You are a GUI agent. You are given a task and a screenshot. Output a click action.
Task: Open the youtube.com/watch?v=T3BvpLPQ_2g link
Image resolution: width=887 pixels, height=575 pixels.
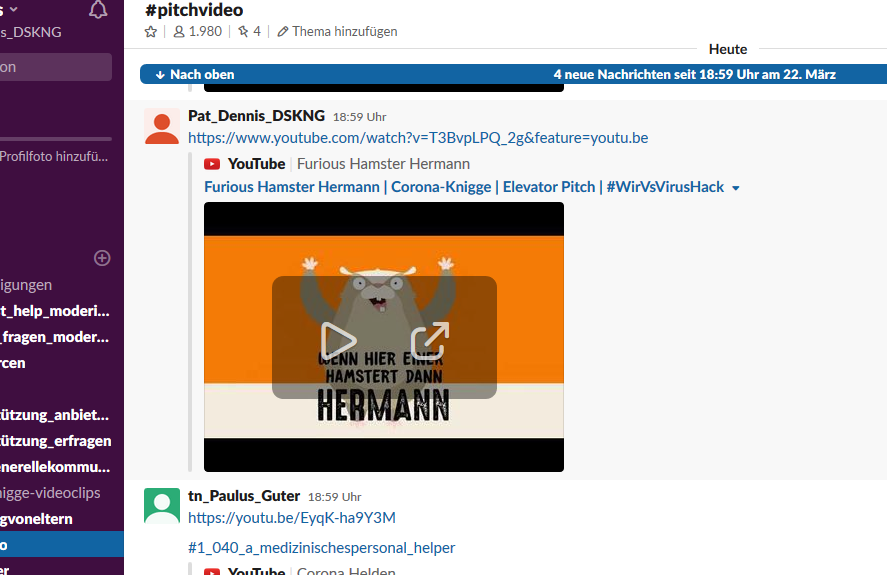coord(418,138)
